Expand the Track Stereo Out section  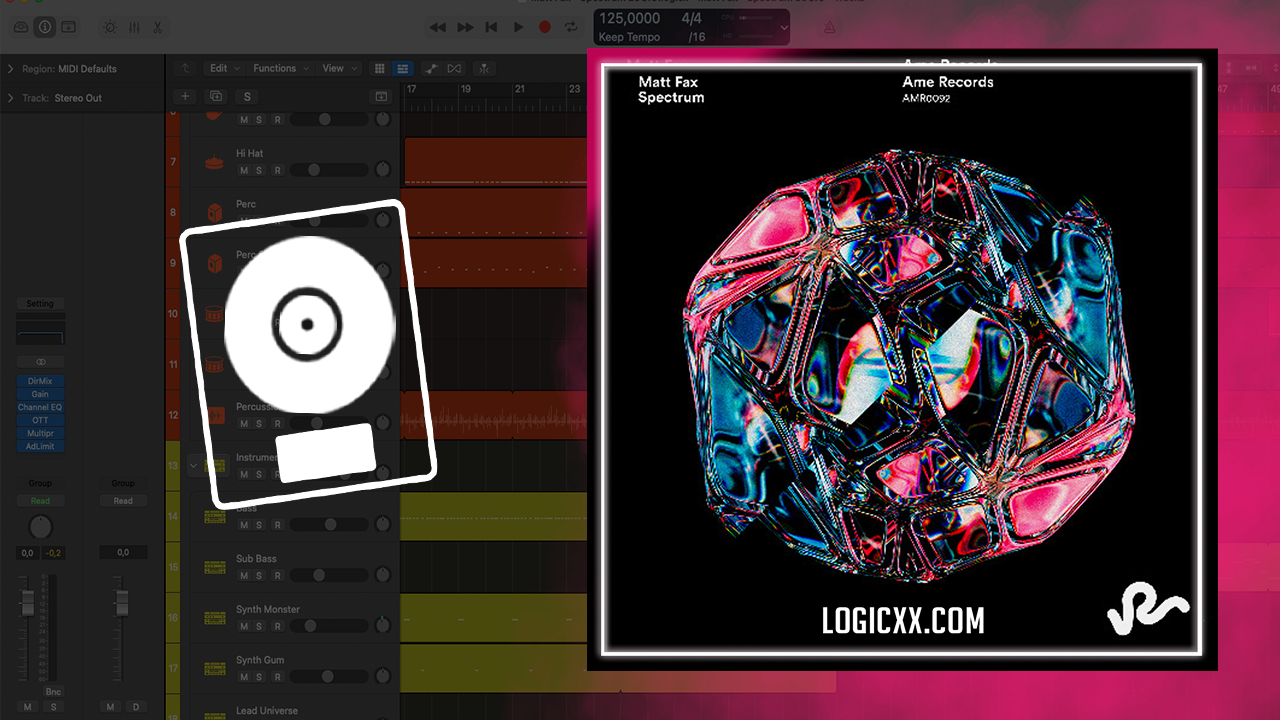click(11, 98)
